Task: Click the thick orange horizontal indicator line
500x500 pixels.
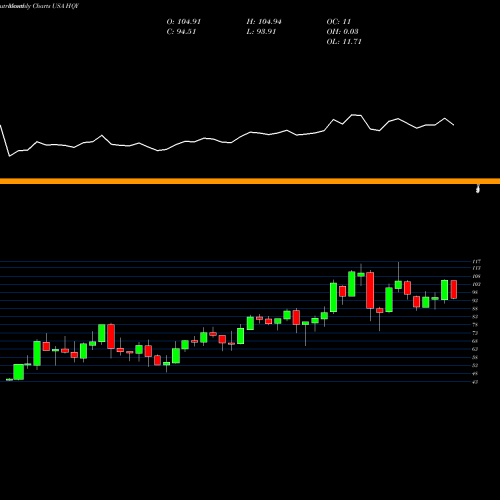Action: coord(250,181)
